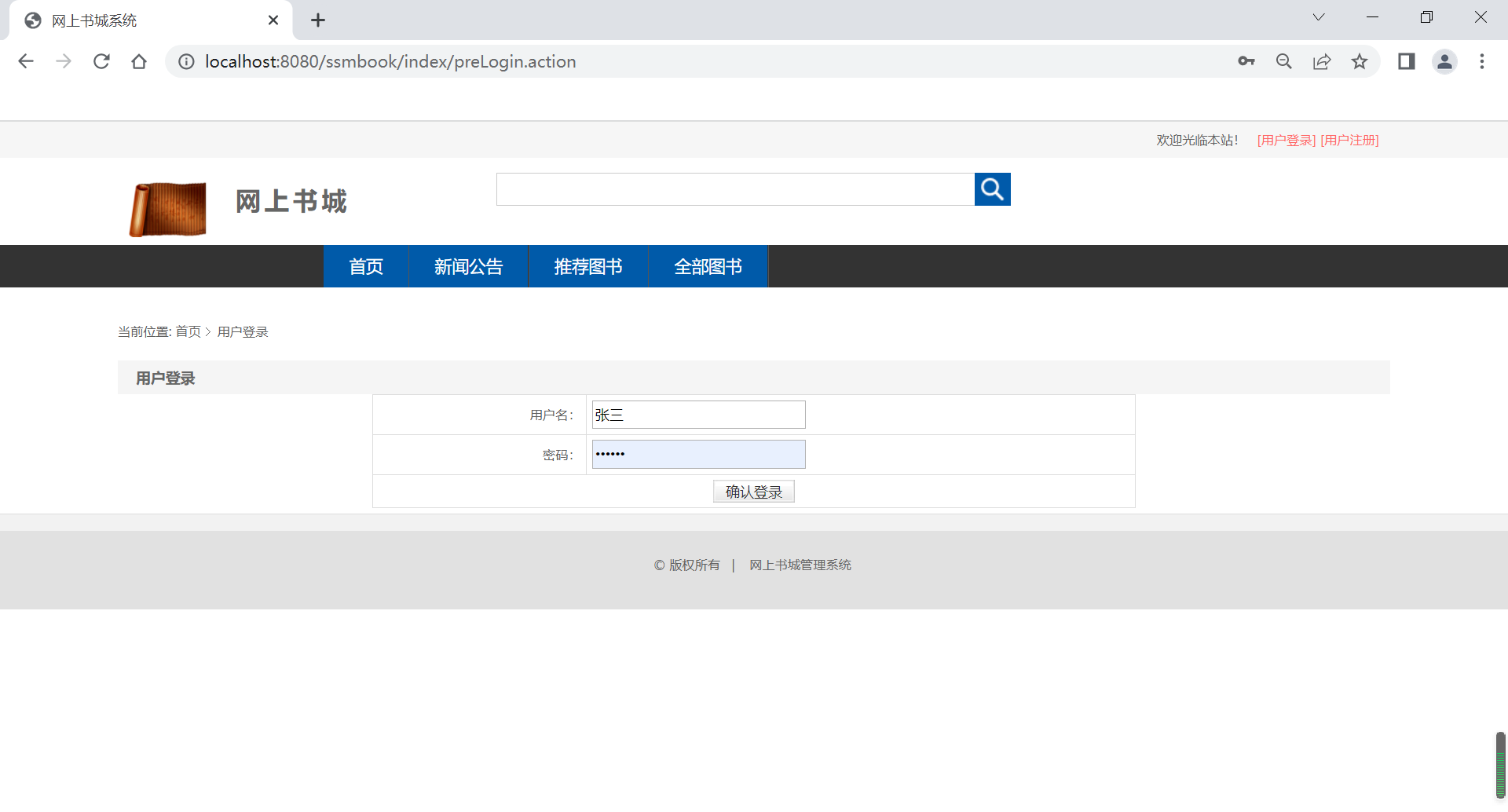1508x812 pixels.
Task: Minimize the browser window
Action: click(x=1373, y=17)
